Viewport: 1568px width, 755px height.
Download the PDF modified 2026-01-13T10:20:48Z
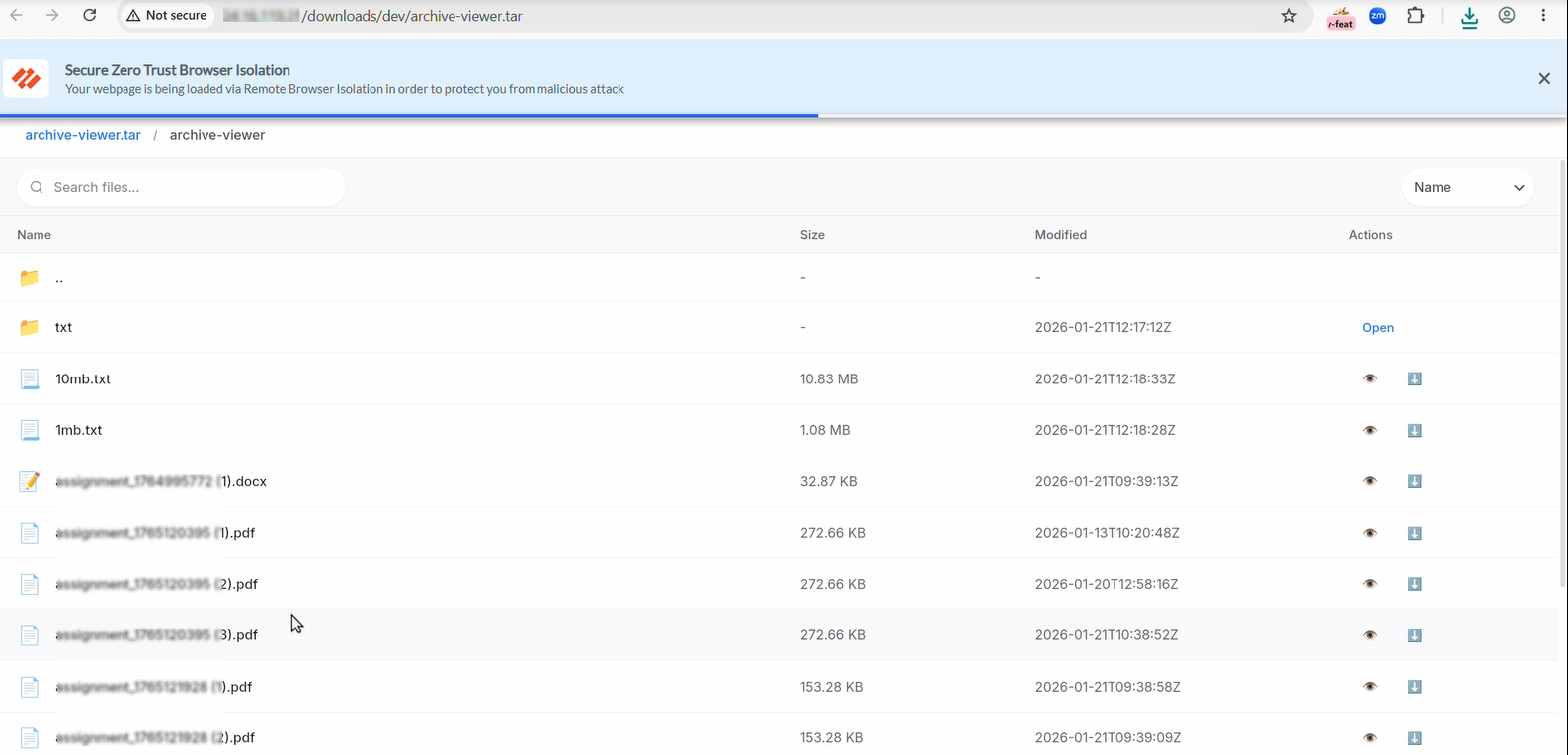1414,533
